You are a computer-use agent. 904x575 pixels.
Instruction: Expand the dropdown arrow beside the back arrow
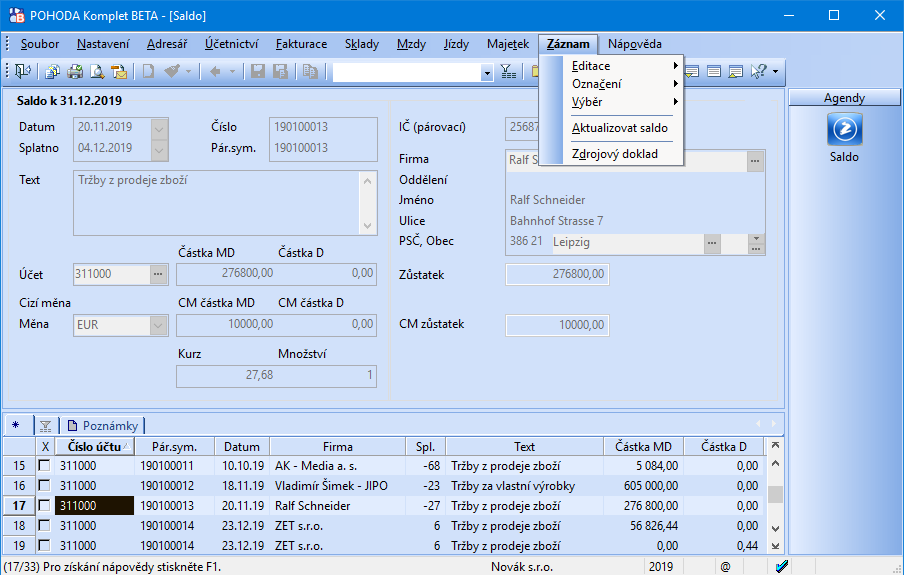tap(232, 72)
